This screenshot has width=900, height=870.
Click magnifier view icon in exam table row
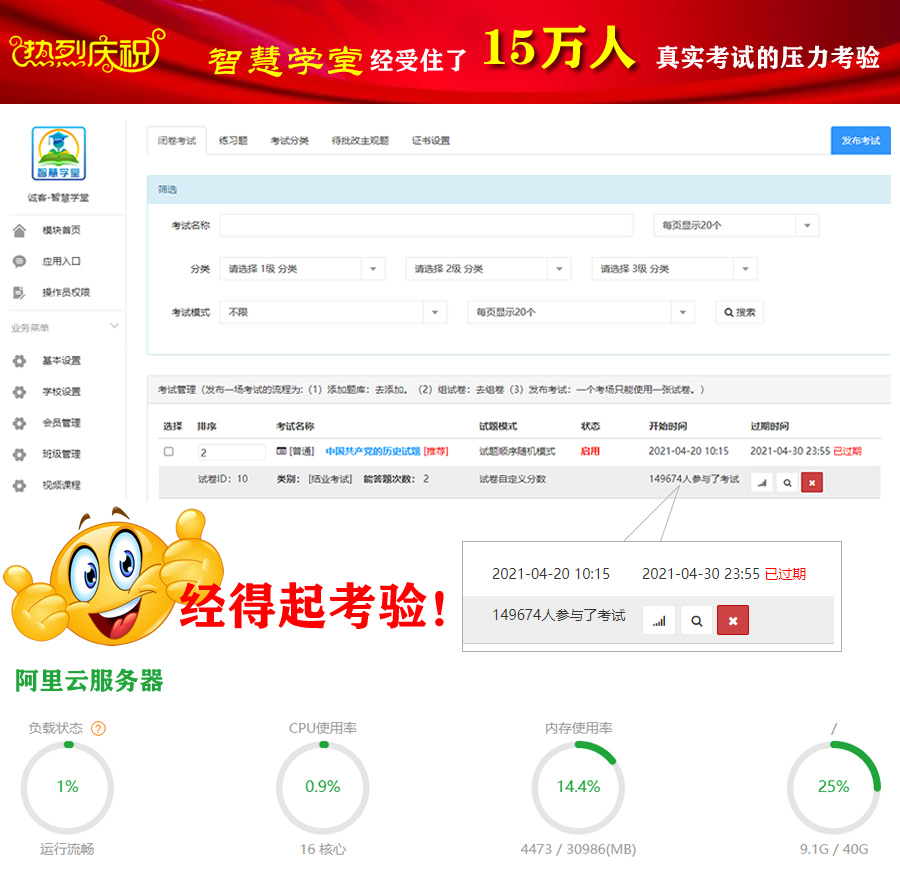(x=788, y=483)
